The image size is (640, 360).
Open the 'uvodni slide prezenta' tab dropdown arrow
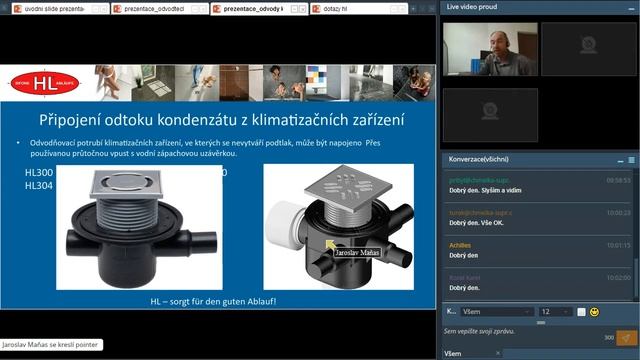(x=104, y=9)
